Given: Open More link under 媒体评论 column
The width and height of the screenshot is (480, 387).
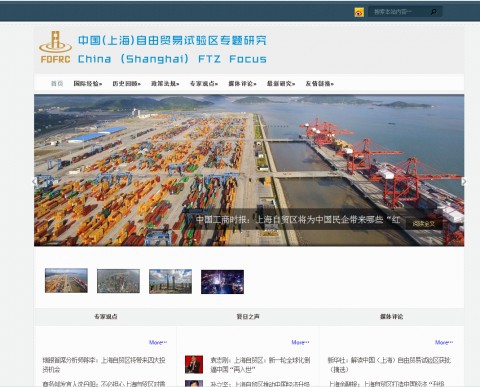Looking at the screenshot, I should coord(444,342).
